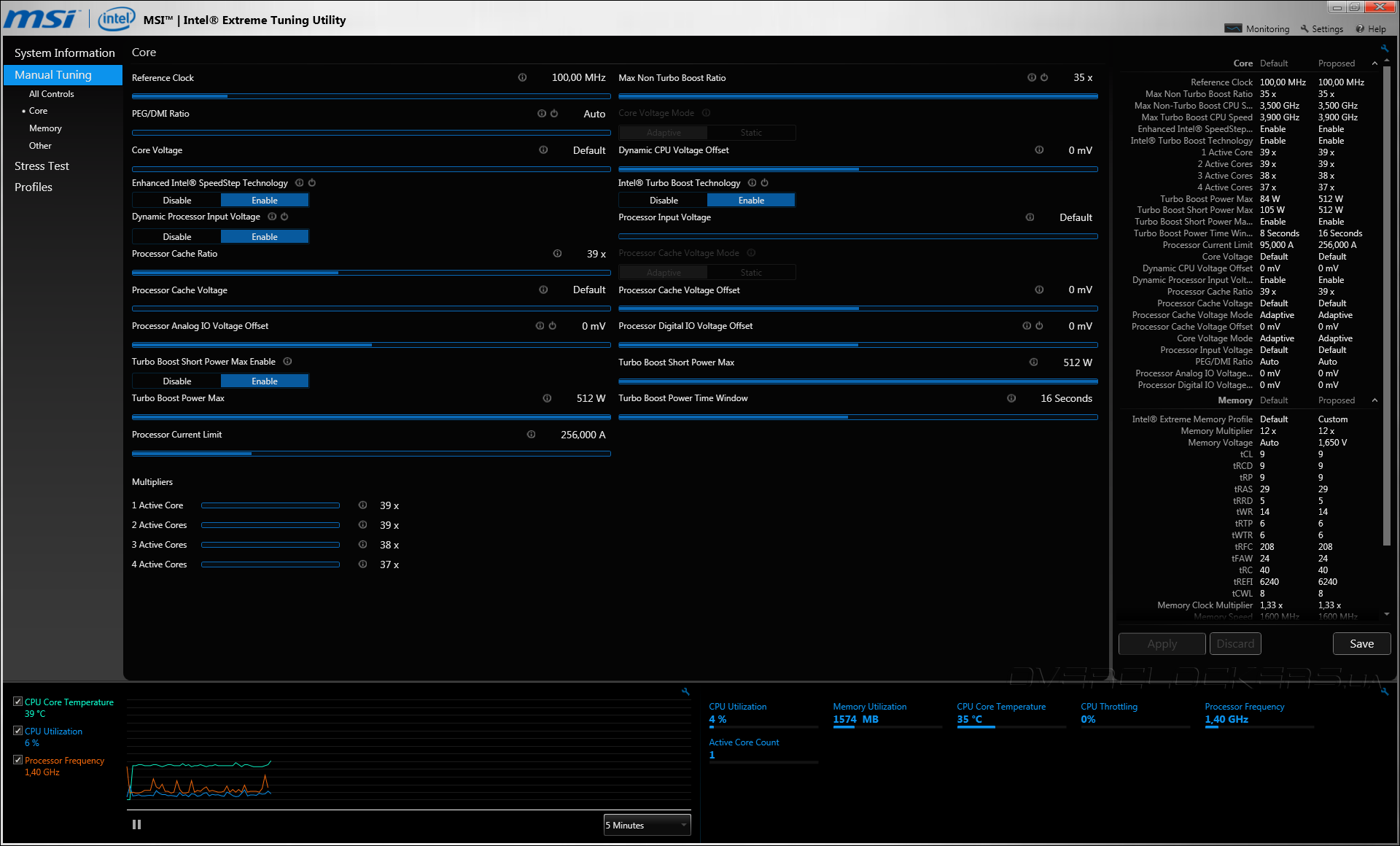Click the wrench icon above the monitoring graph

point(685,691)
